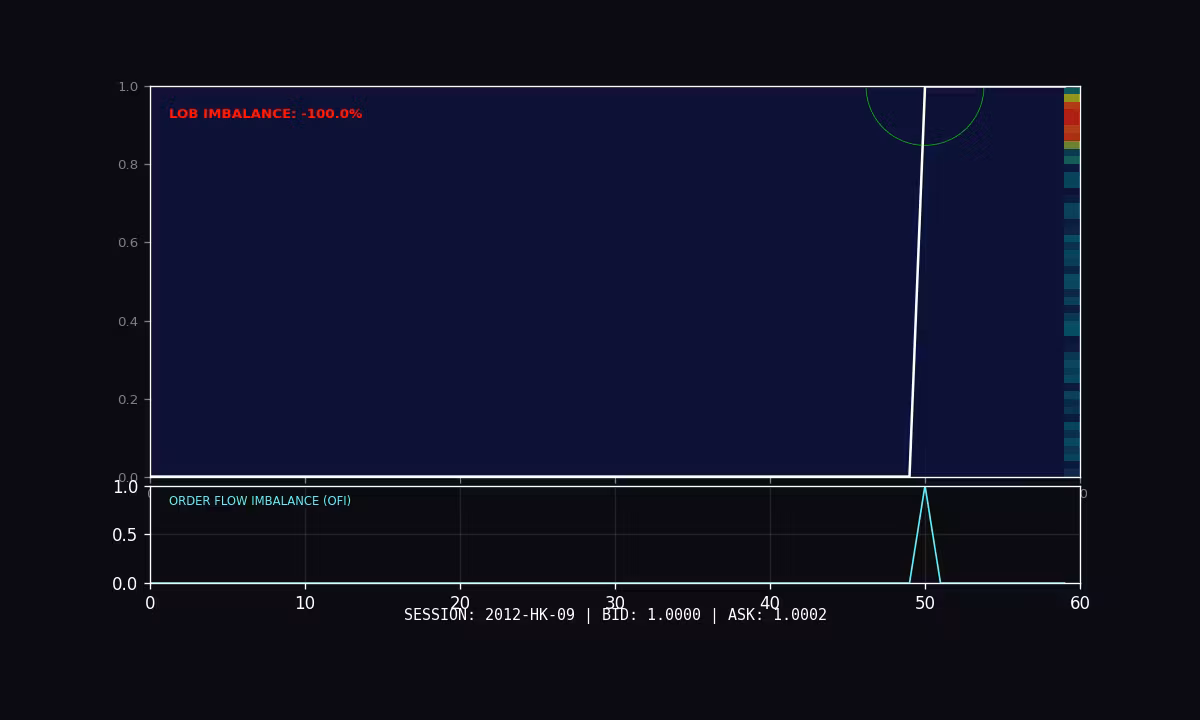Click the x-axis tick labeled 20
The height and width of the screenshot is (720, 1200).
click(460, 603)
